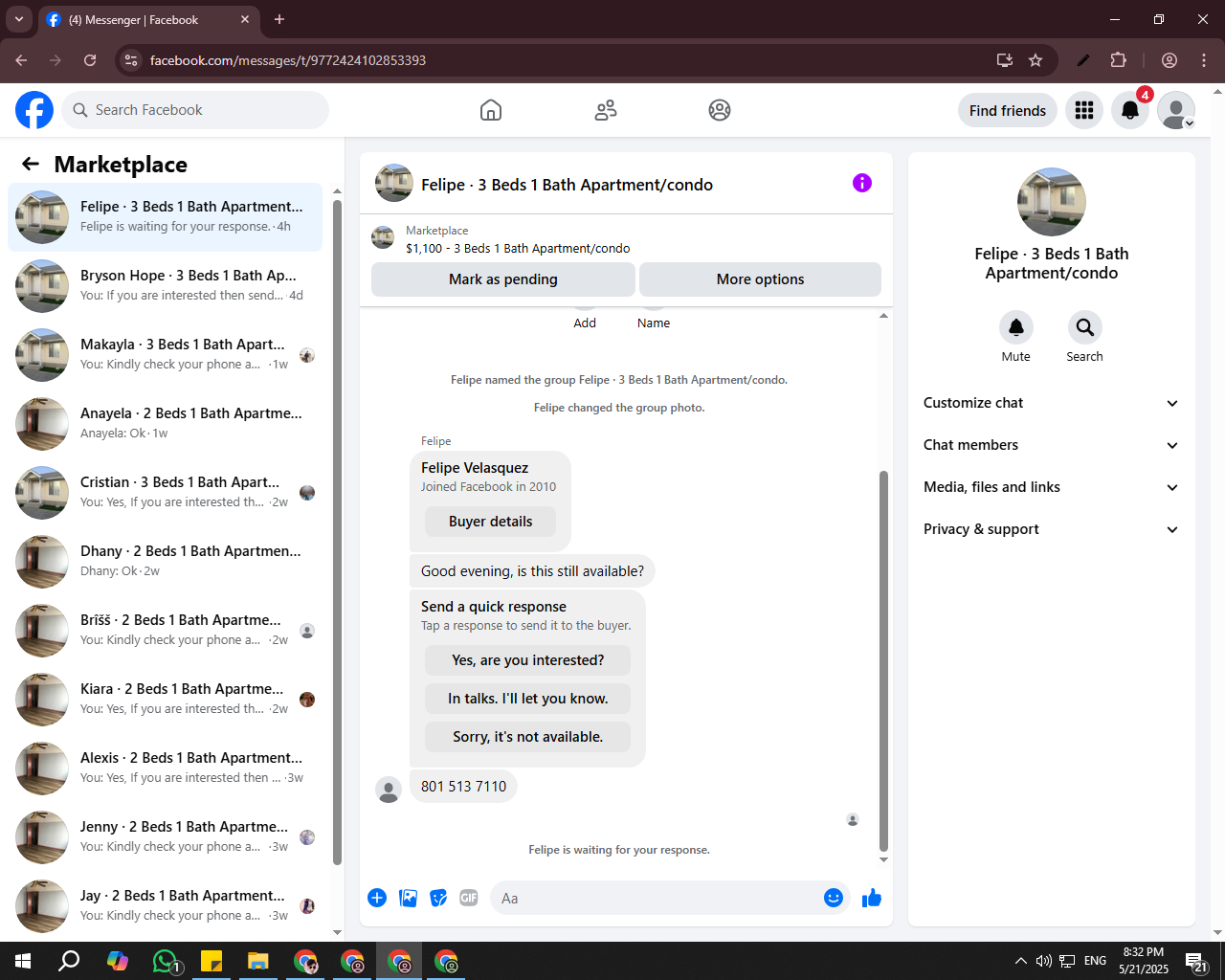
Task: Click the back arrow next to Marketplace
Action: (x=31, y=164)
